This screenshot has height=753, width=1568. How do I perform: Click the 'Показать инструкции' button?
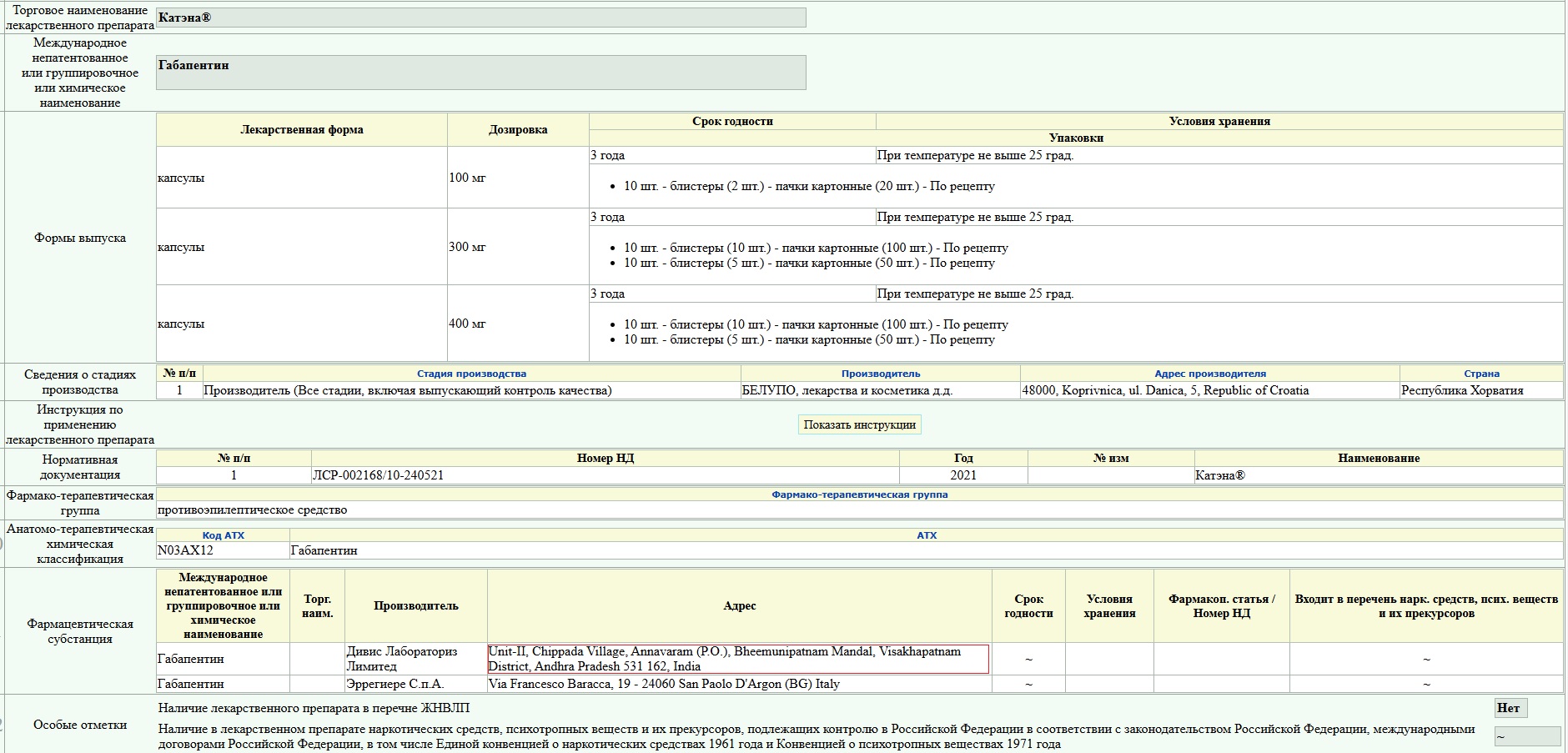pyautogui.click(x=859, y=424)
